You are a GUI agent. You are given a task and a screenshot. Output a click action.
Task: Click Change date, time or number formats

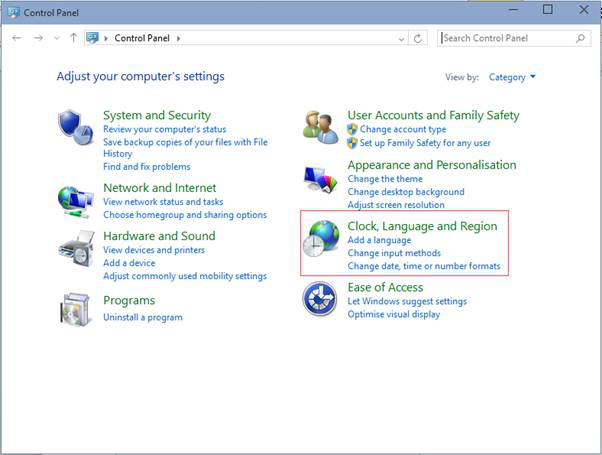[x=424, y=266]
